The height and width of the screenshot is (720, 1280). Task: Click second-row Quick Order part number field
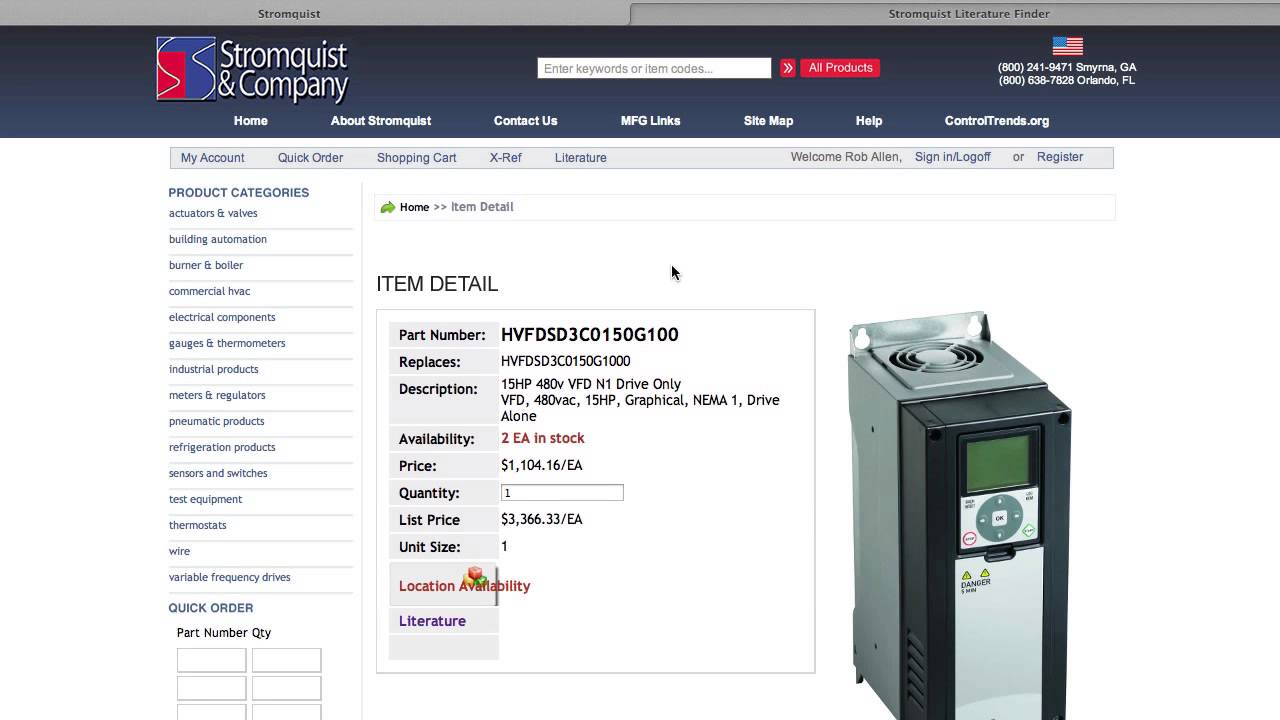211,688
